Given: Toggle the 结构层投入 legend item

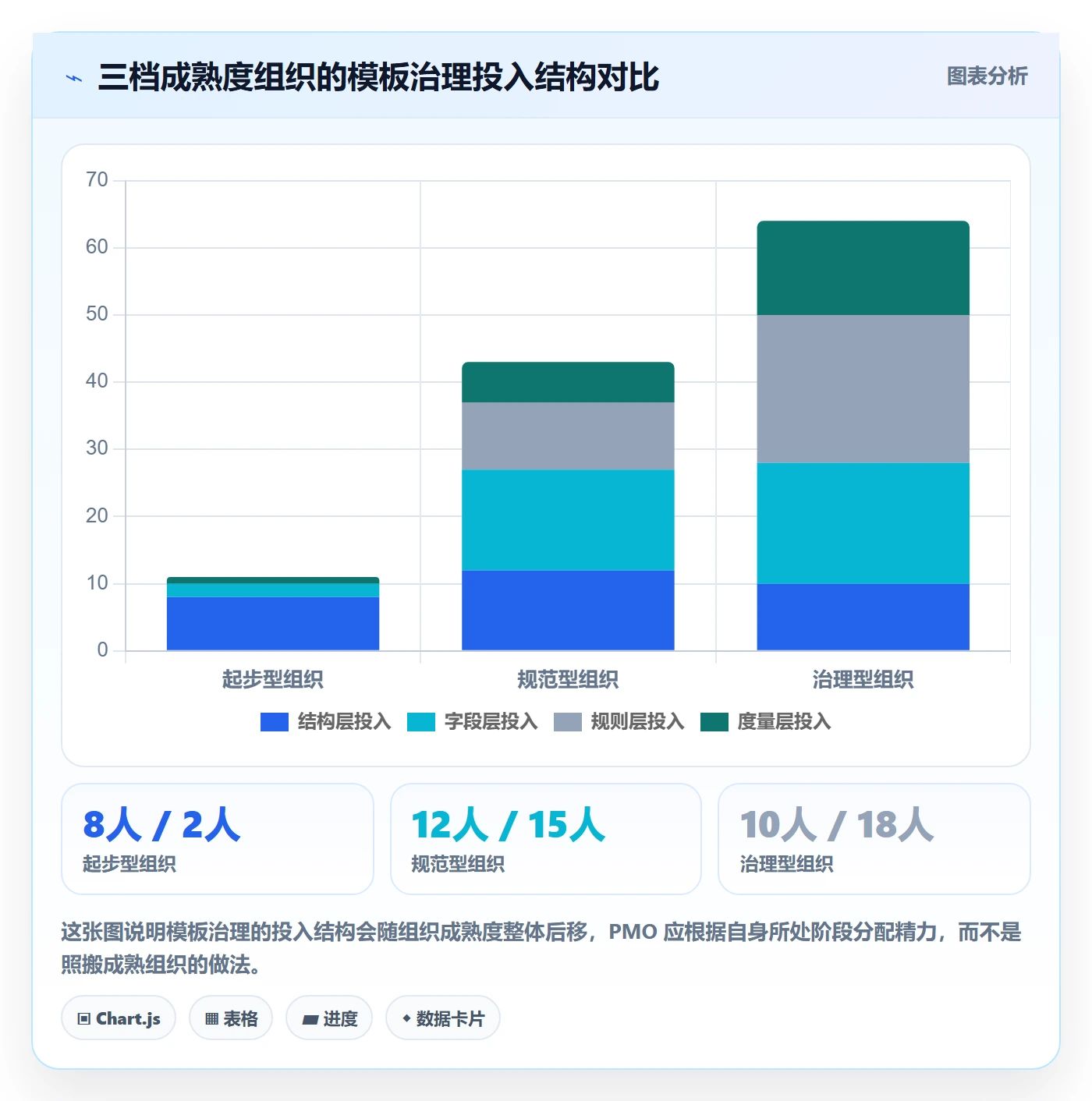Looking at the screenshot, I should tap(325, 722).
